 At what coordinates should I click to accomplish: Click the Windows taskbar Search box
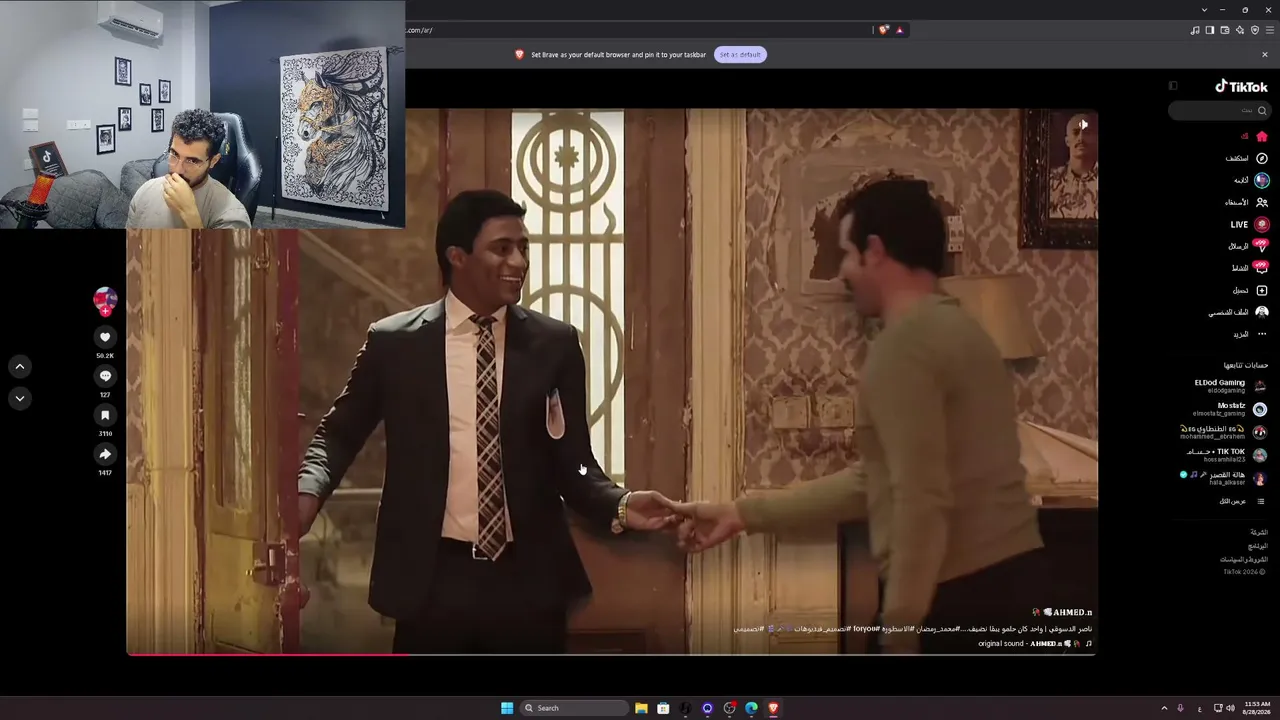click(575, 708)
